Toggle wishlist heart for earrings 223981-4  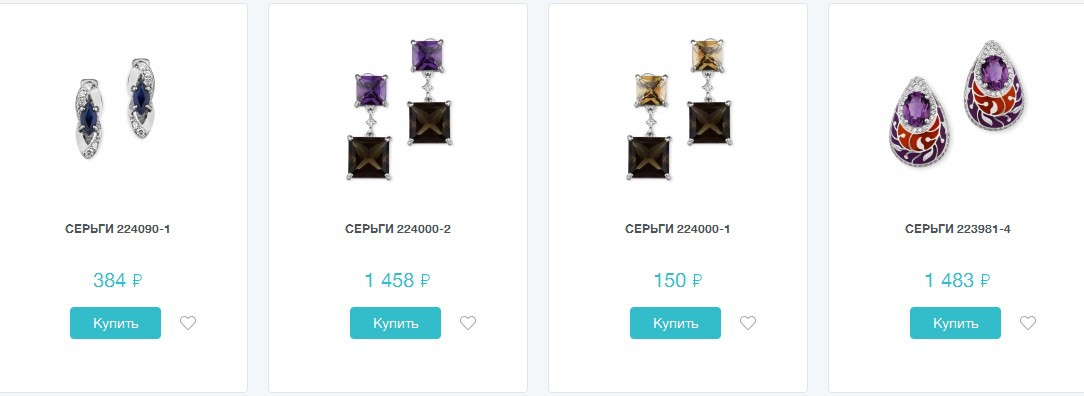tap(1028, 323)
